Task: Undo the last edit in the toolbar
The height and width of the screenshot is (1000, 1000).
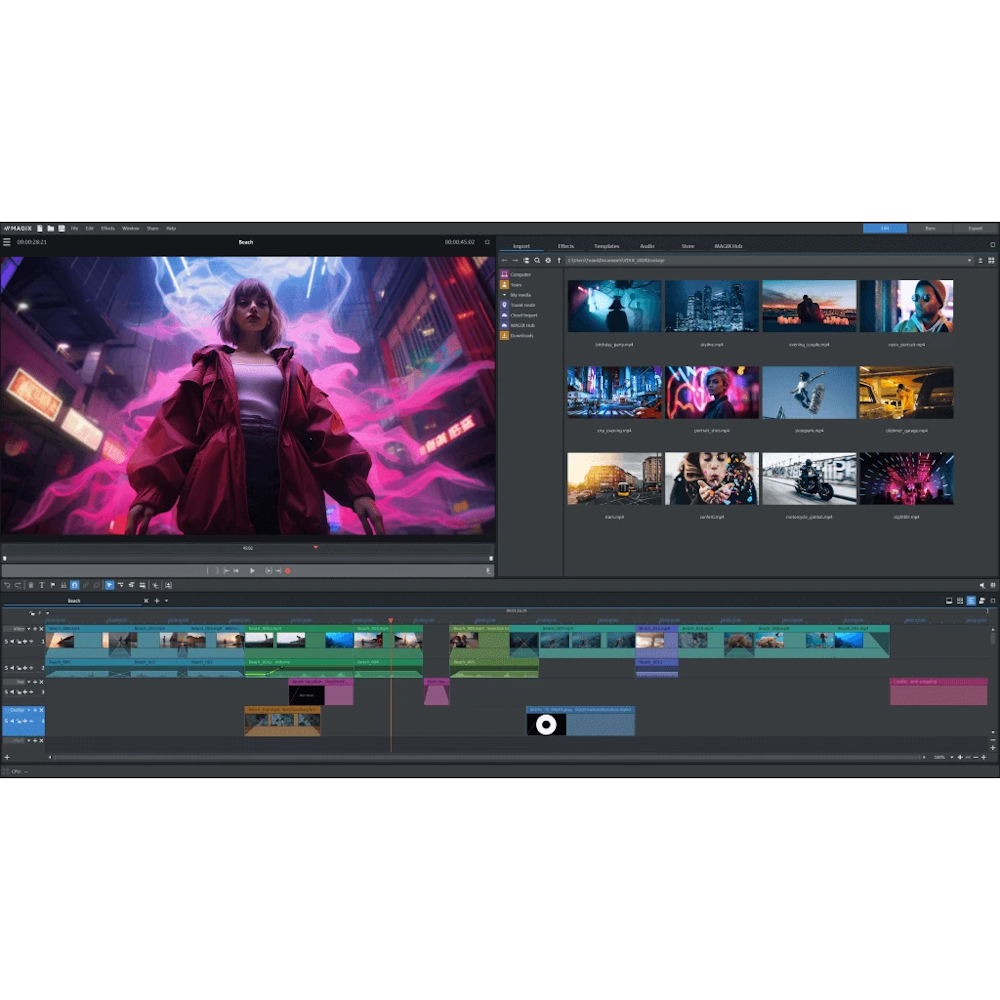Action: [x=7, y=585]
